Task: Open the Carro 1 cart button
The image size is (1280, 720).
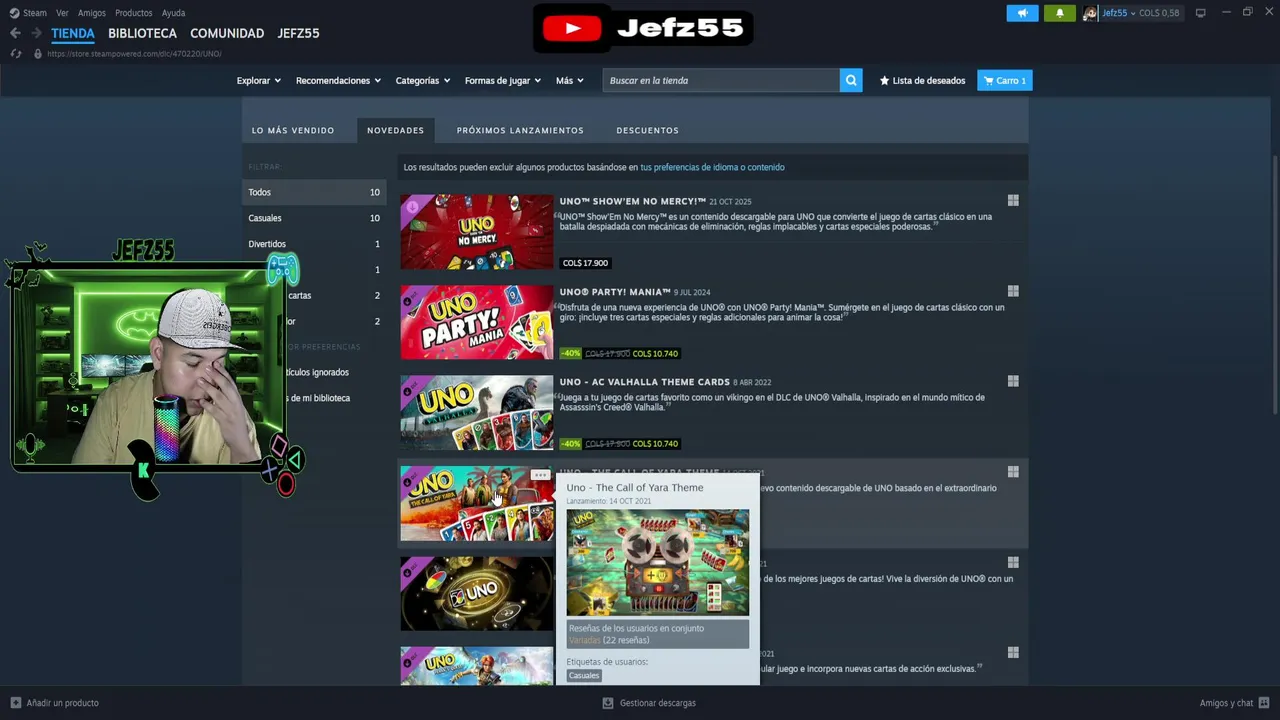Action: pos(1004,80)
